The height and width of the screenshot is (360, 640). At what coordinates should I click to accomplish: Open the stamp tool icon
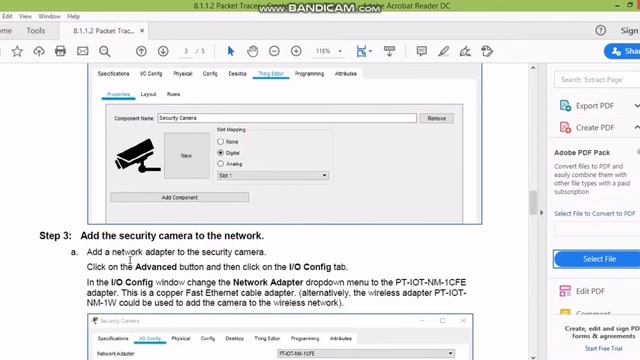point(487,51)
